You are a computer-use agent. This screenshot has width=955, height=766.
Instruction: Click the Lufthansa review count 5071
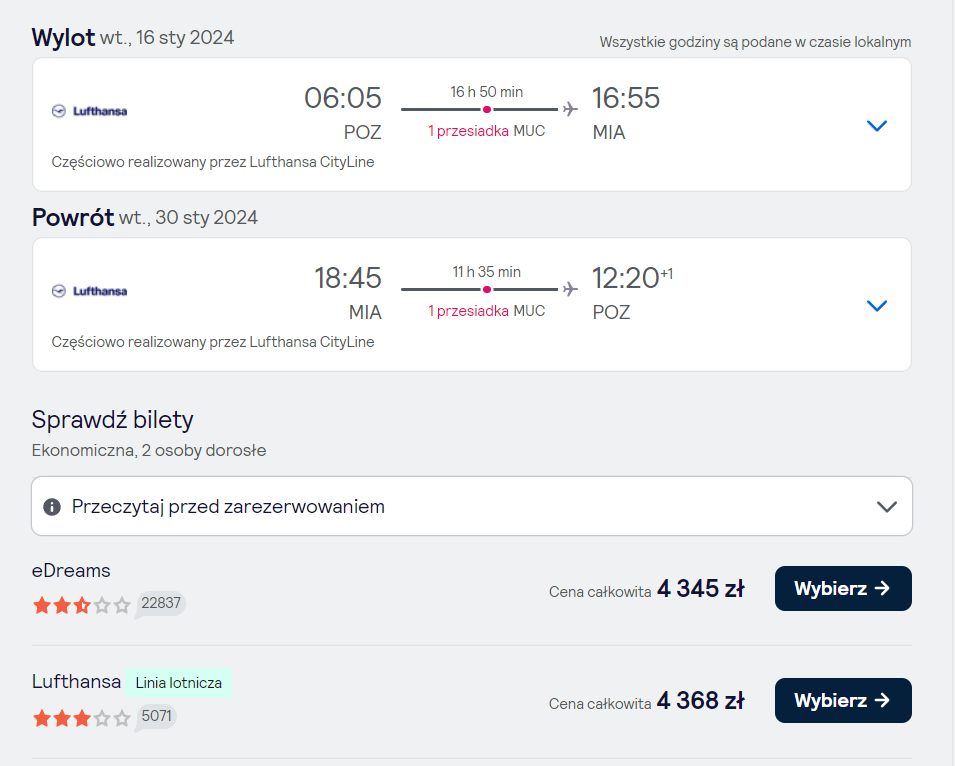point(156,716)
